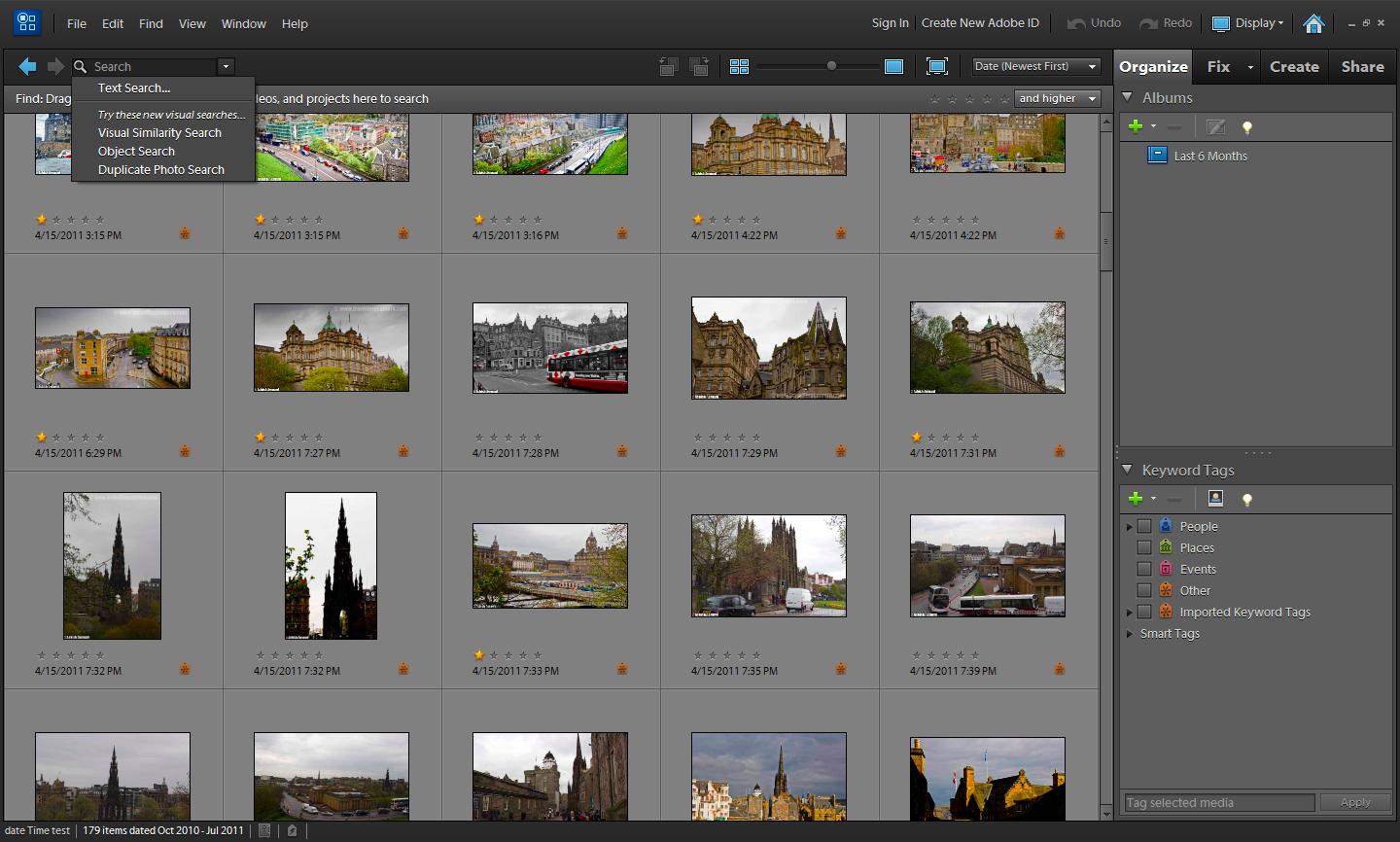Click the Elements home icon in title bar
Screen dimensions: 1400x842
click(1312, 22)
